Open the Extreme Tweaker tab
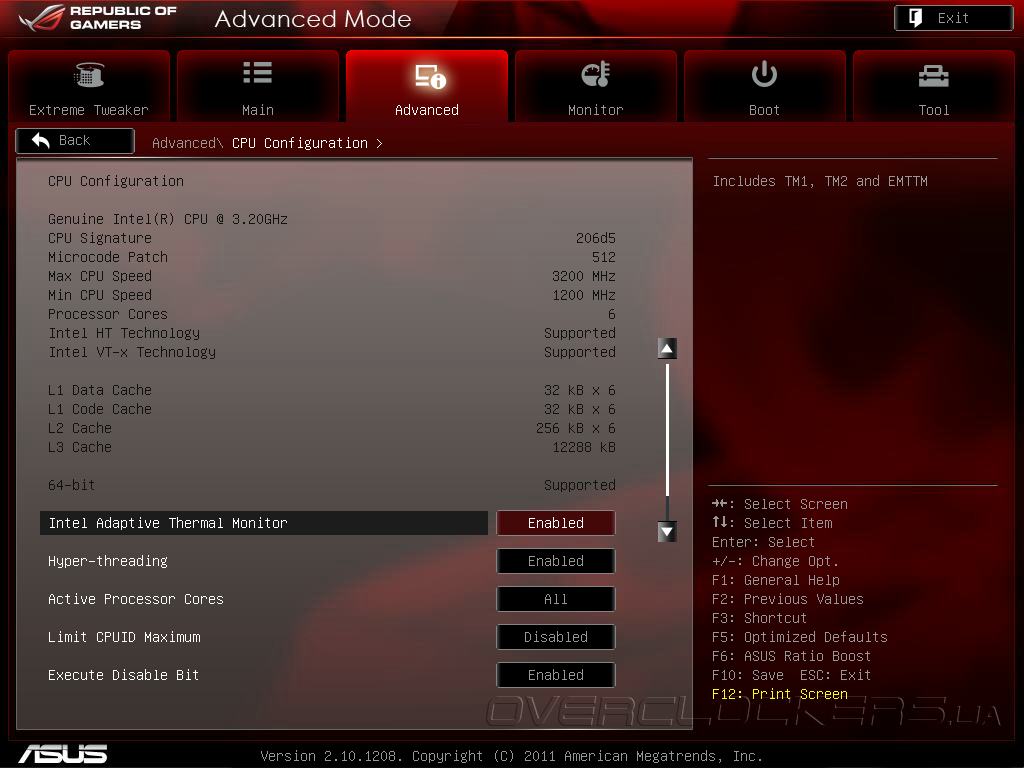The width and height of the screenshot is (1024, 768). point(89,86)
